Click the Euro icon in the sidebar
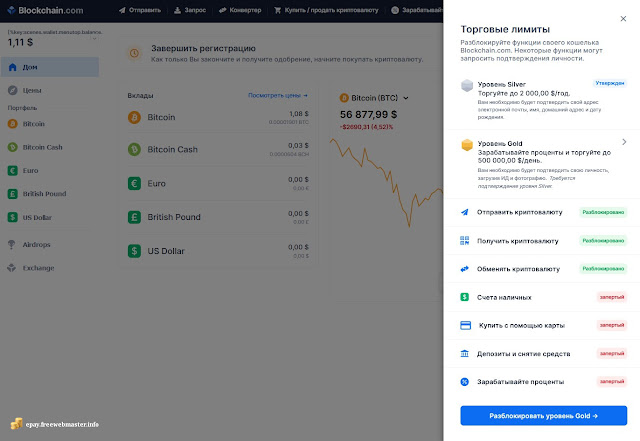 click(x=13, y=170)
